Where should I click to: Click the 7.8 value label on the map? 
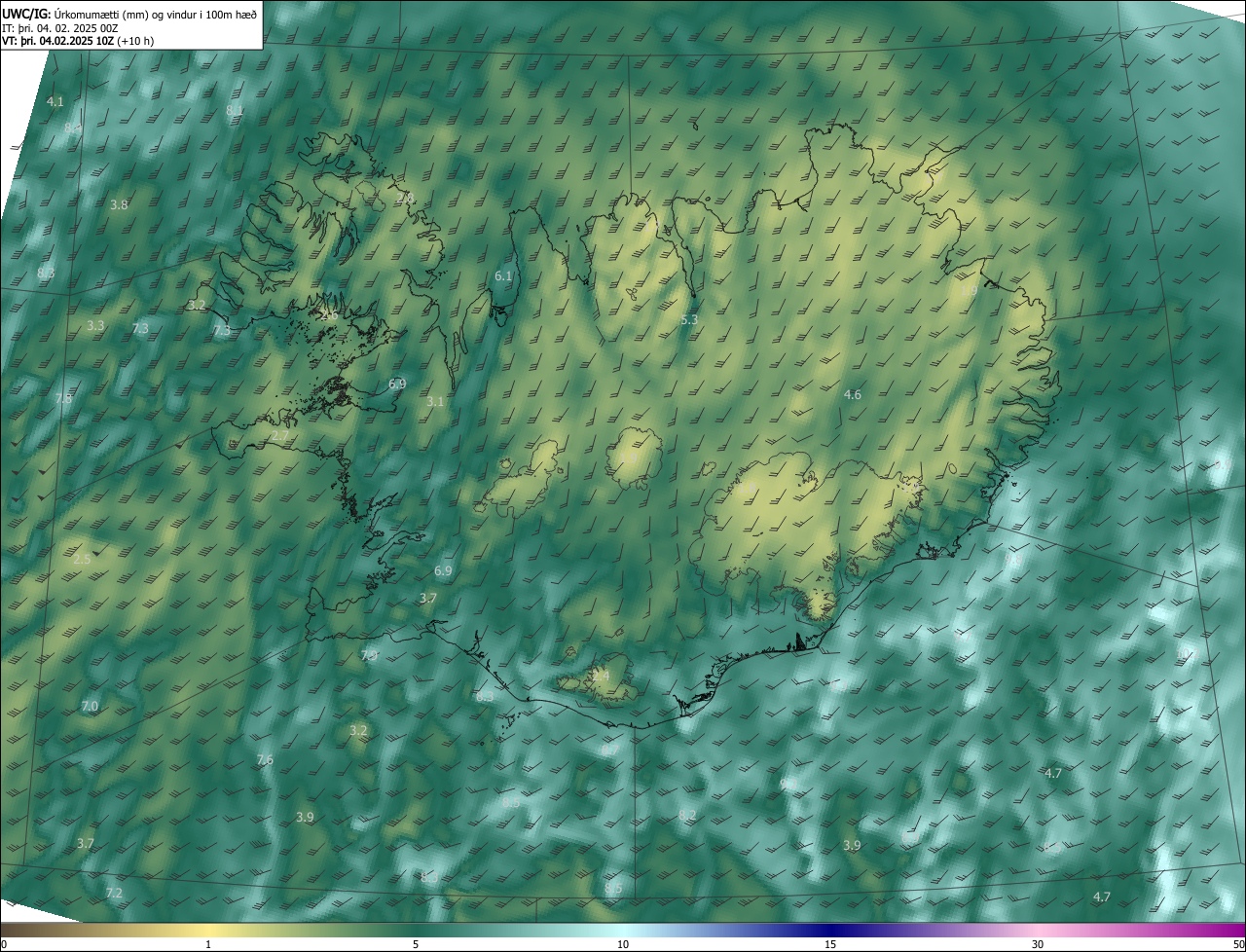(x=63, y=399)
